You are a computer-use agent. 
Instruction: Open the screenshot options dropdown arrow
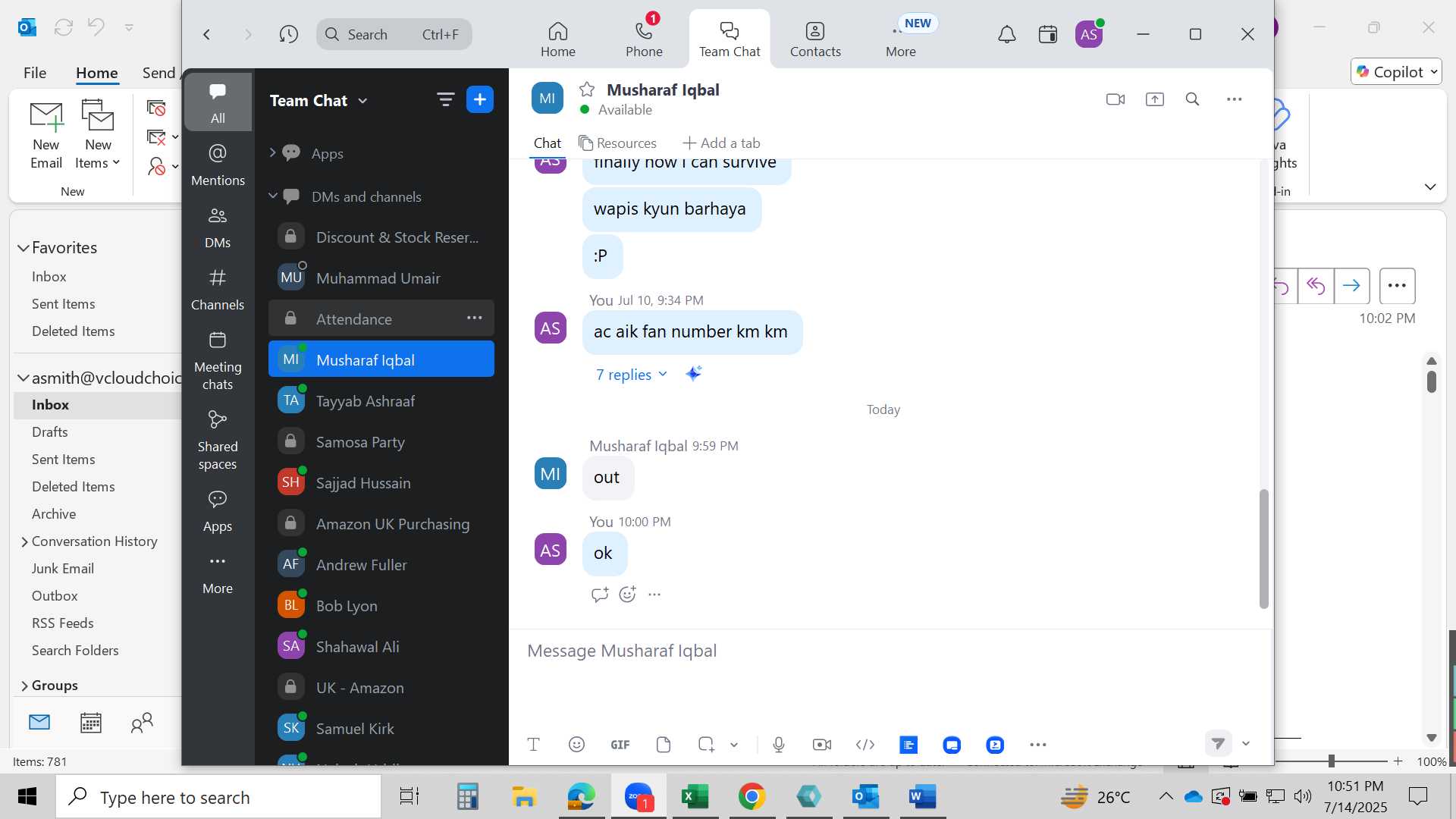[734, 745]
